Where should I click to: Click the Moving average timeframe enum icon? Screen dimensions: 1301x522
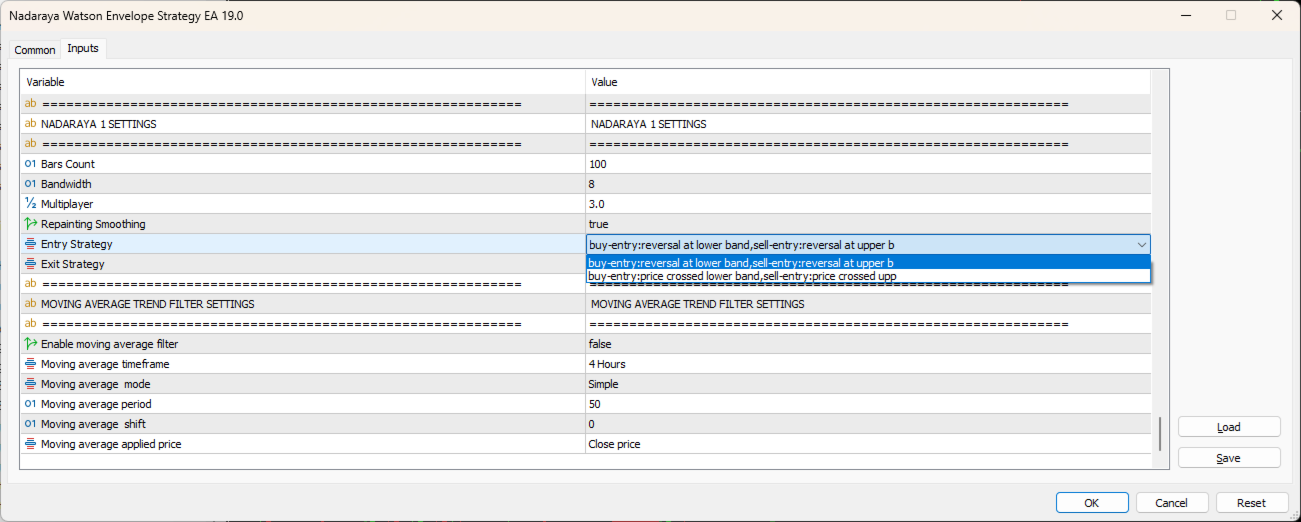point(30,364)
